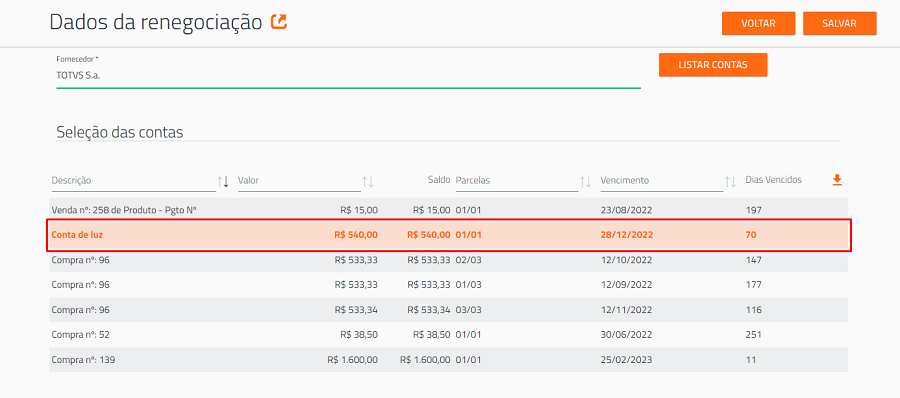
Task: Filter by Descrição column input
Action: pos(133,181)
